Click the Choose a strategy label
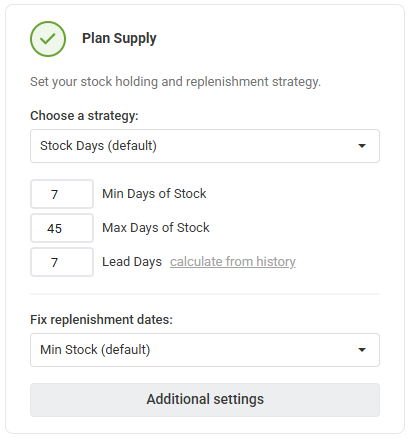 tap(84, 116)
